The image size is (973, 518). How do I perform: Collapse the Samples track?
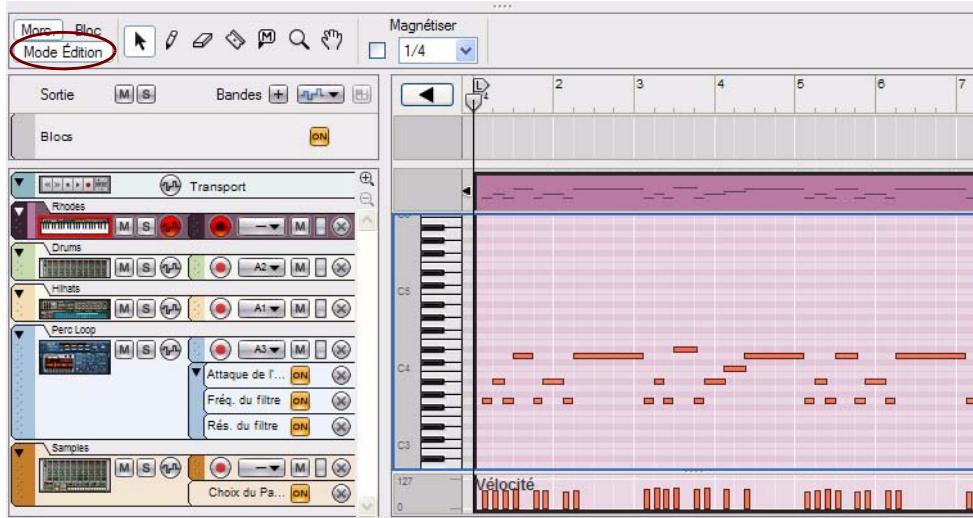point(19,452)
